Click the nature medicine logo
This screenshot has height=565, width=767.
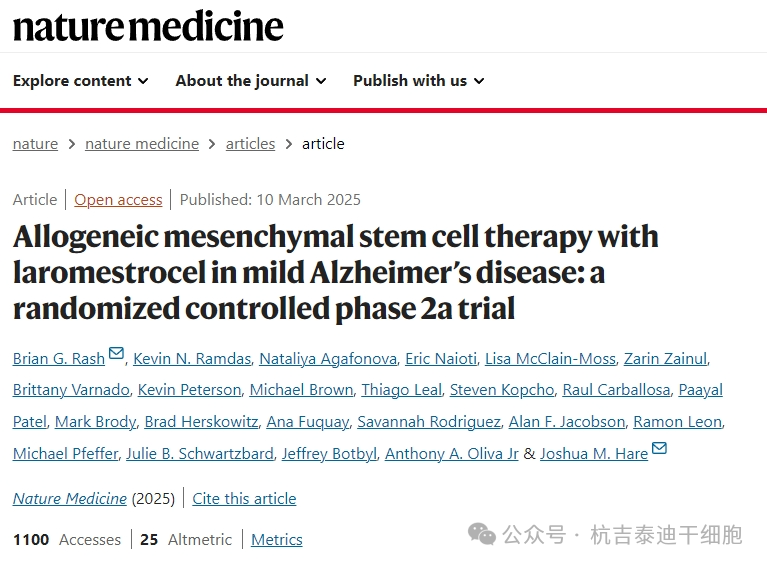tap(148, 26)
